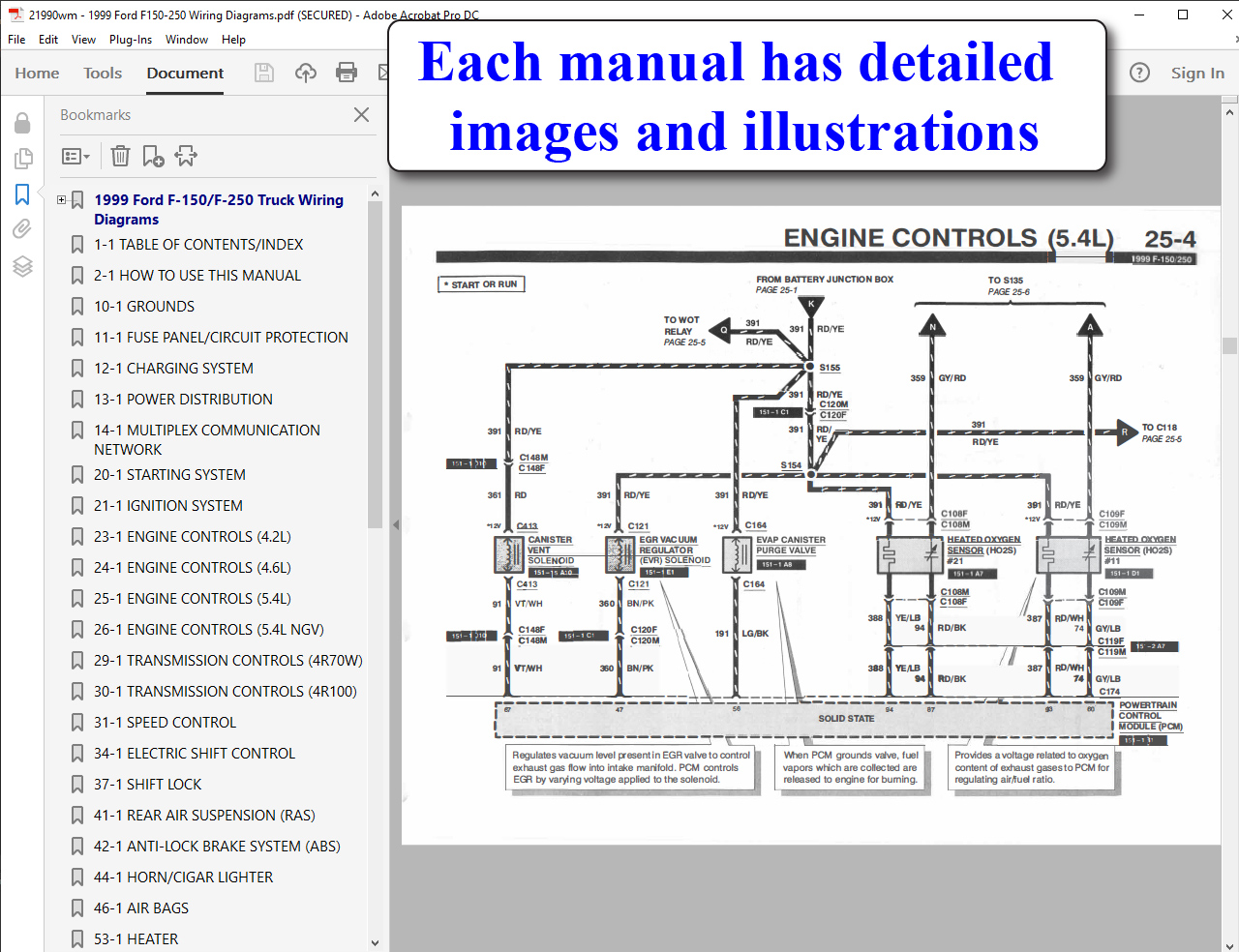This screenshot has width=1239, height=952.
Task: Click the document scrollbar down arrow
Action: coord(1229,945)
